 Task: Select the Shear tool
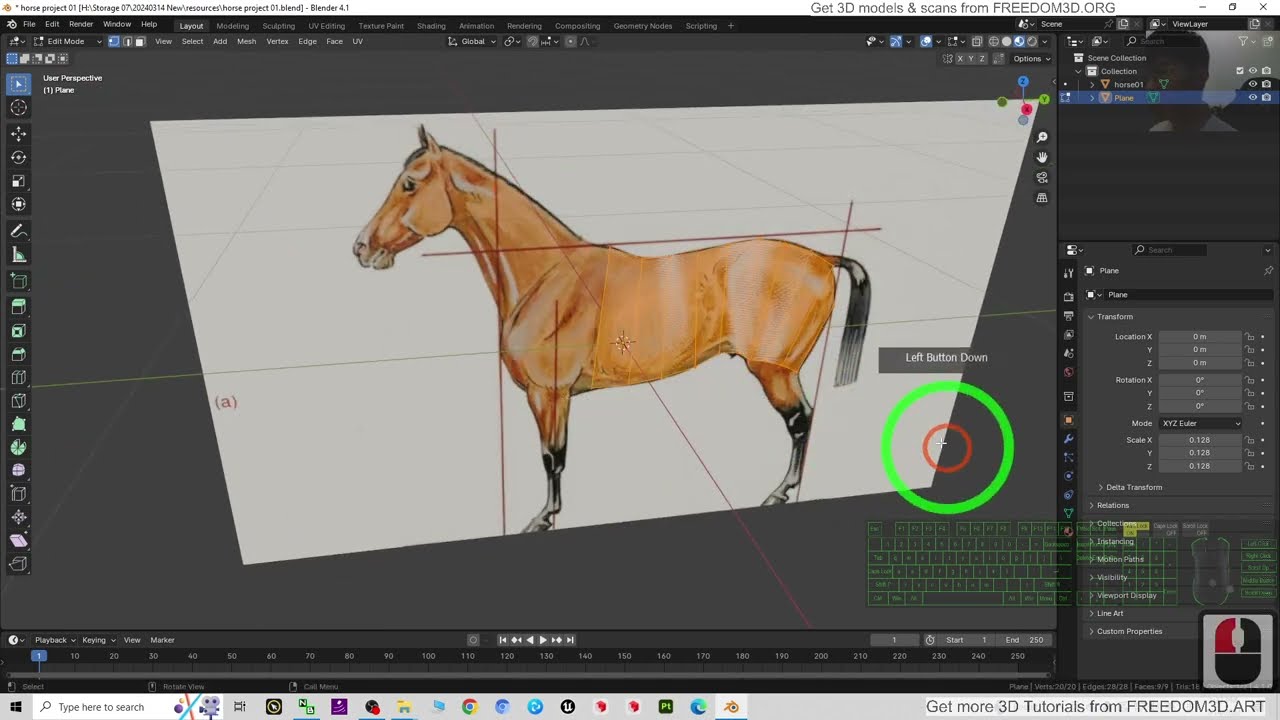coord(19,540)
